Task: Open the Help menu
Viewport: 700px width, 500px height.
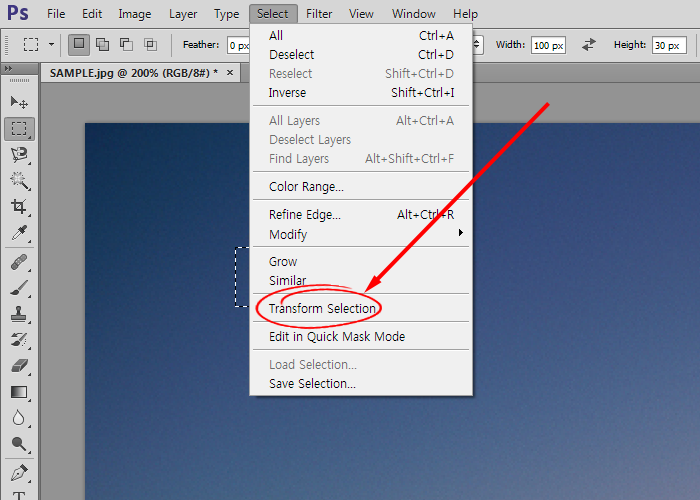Action: point(465,14)
